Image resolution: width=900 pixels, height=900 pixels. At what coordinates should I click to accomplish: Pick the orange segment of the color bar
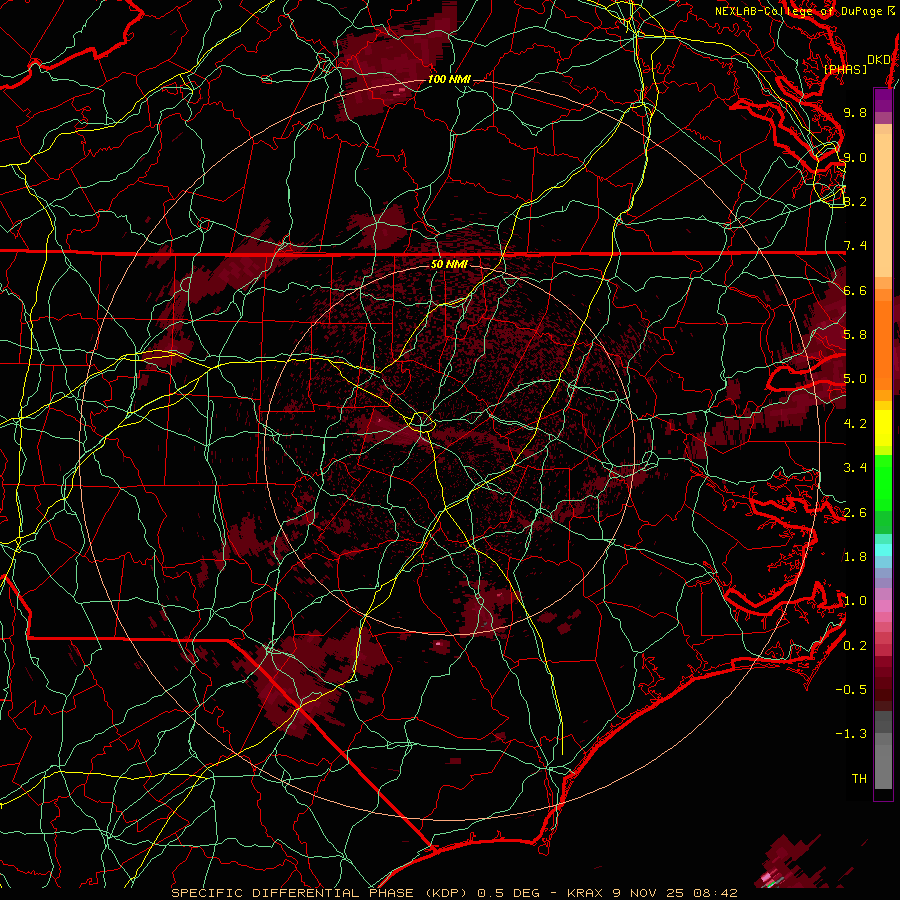[883, 344]
